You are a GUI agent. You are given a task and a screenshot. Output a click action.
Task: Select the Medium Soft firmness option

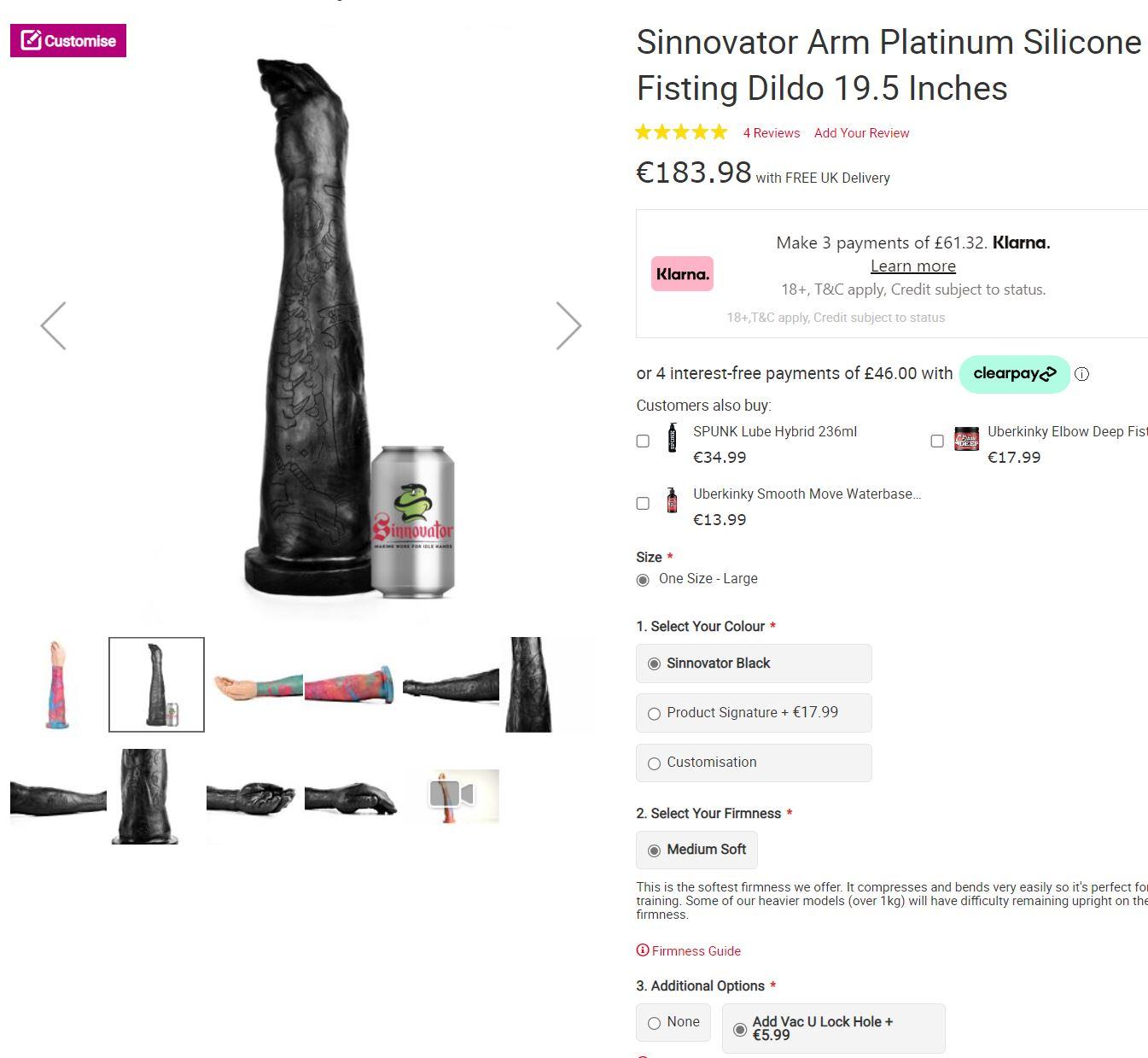(655, 850)
